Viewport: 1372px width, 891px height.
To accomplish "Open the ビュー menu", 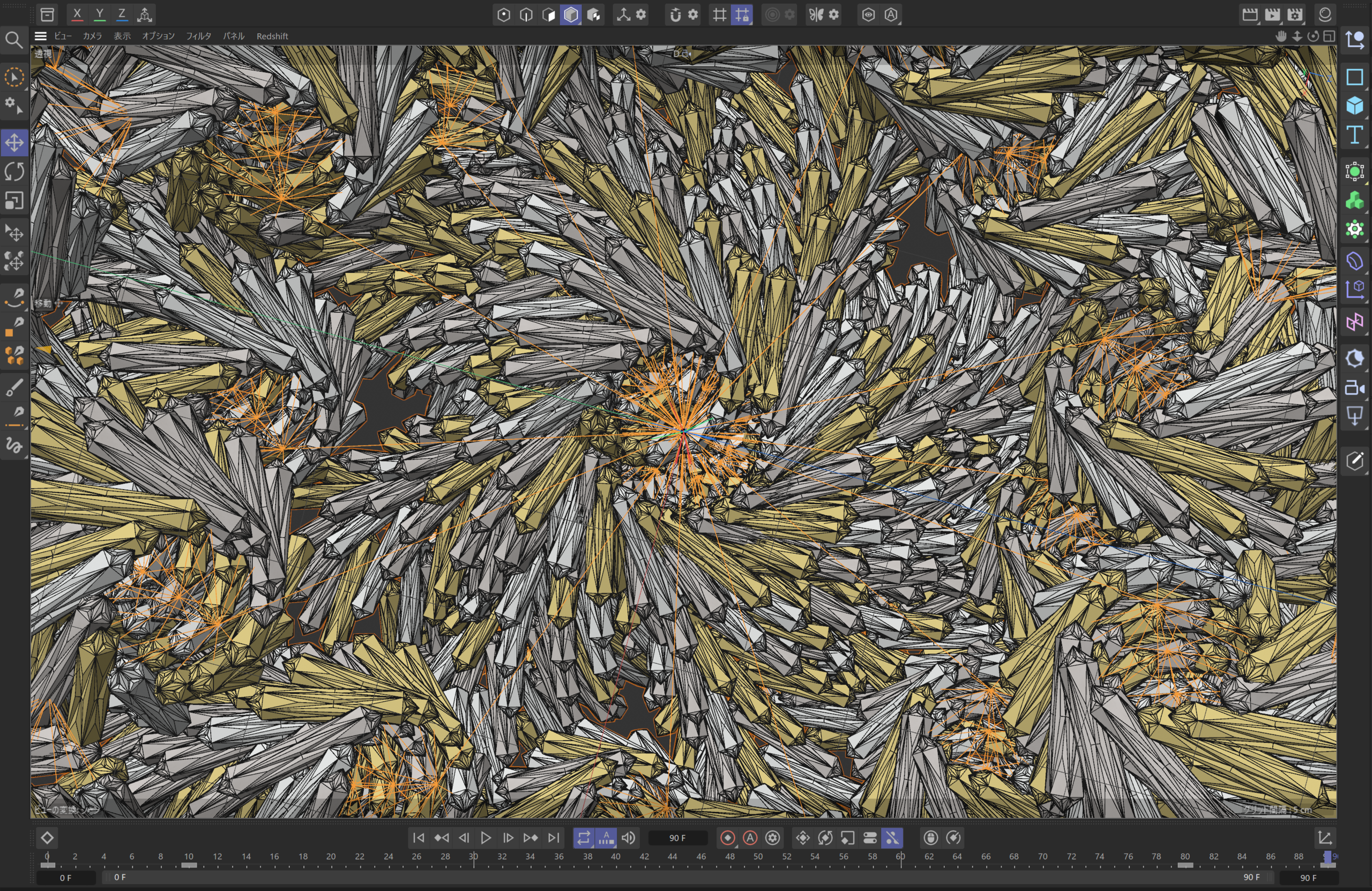I will point(63,36).
